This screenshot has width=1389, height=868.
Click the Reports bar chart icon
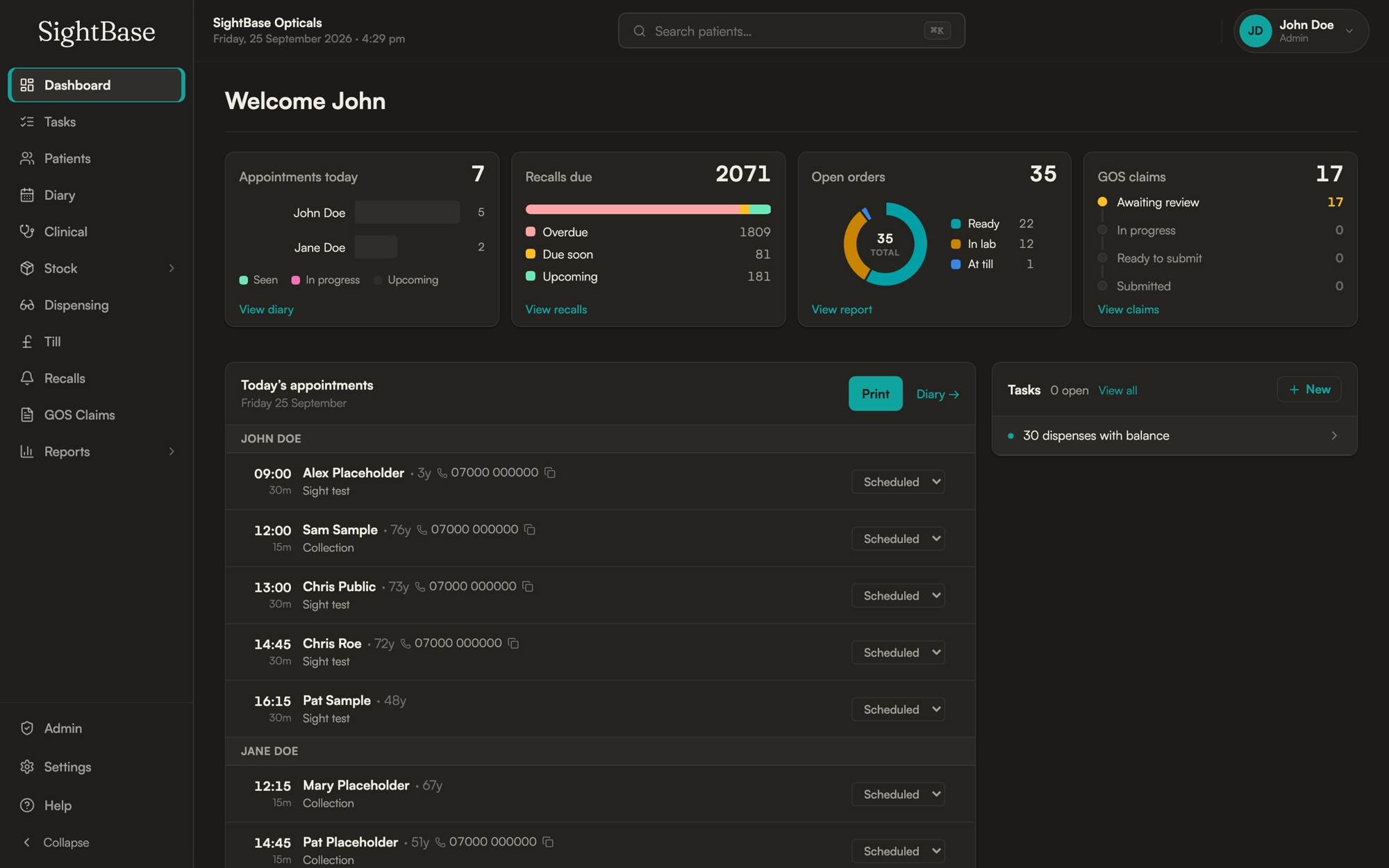(27, 451)
